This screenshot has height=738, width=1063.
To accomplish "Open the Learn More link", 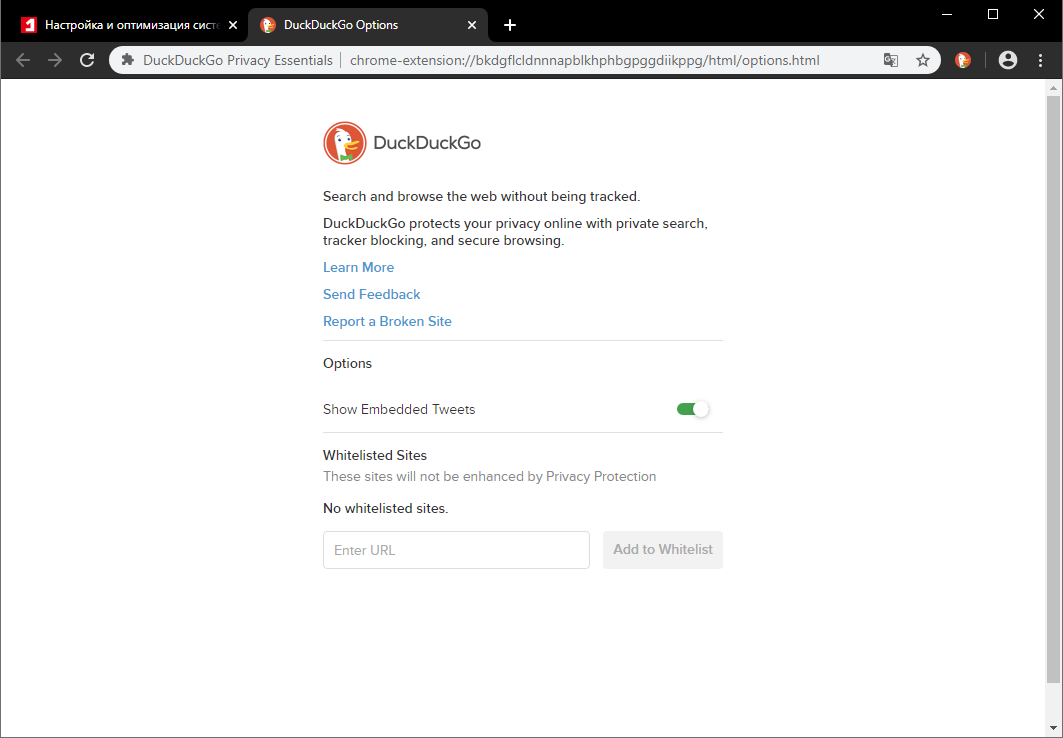I will (358, 268).
